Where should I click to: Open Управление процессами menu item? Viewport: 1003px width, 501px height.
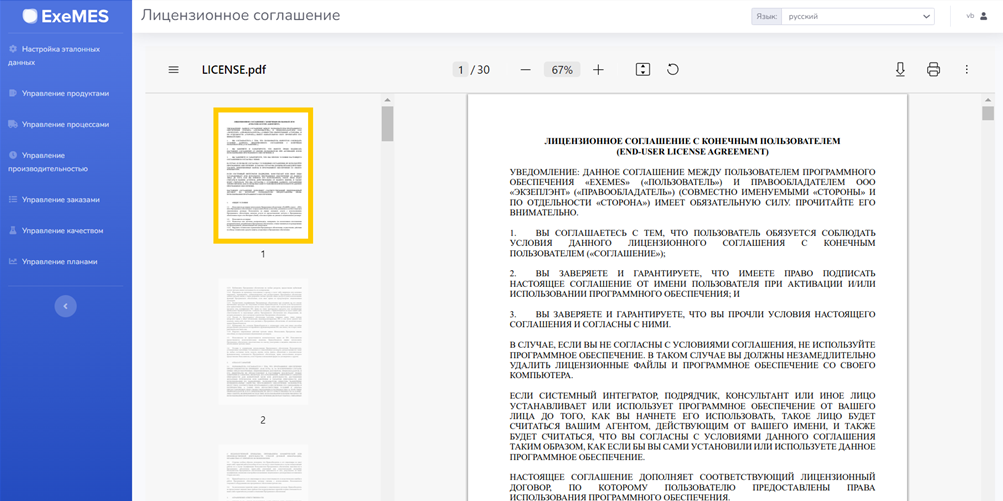point(65,124)
